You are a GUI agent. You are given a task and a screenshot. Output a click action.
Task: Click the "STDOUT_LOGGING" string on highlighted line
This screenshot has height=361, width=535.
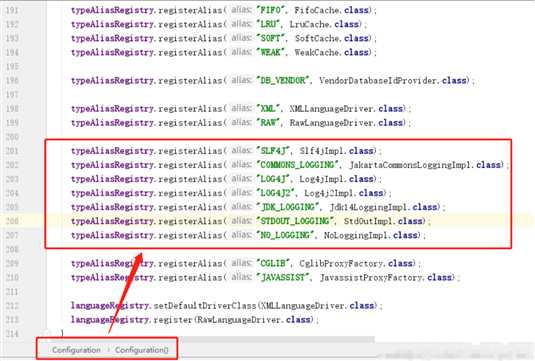pos(295,221)
